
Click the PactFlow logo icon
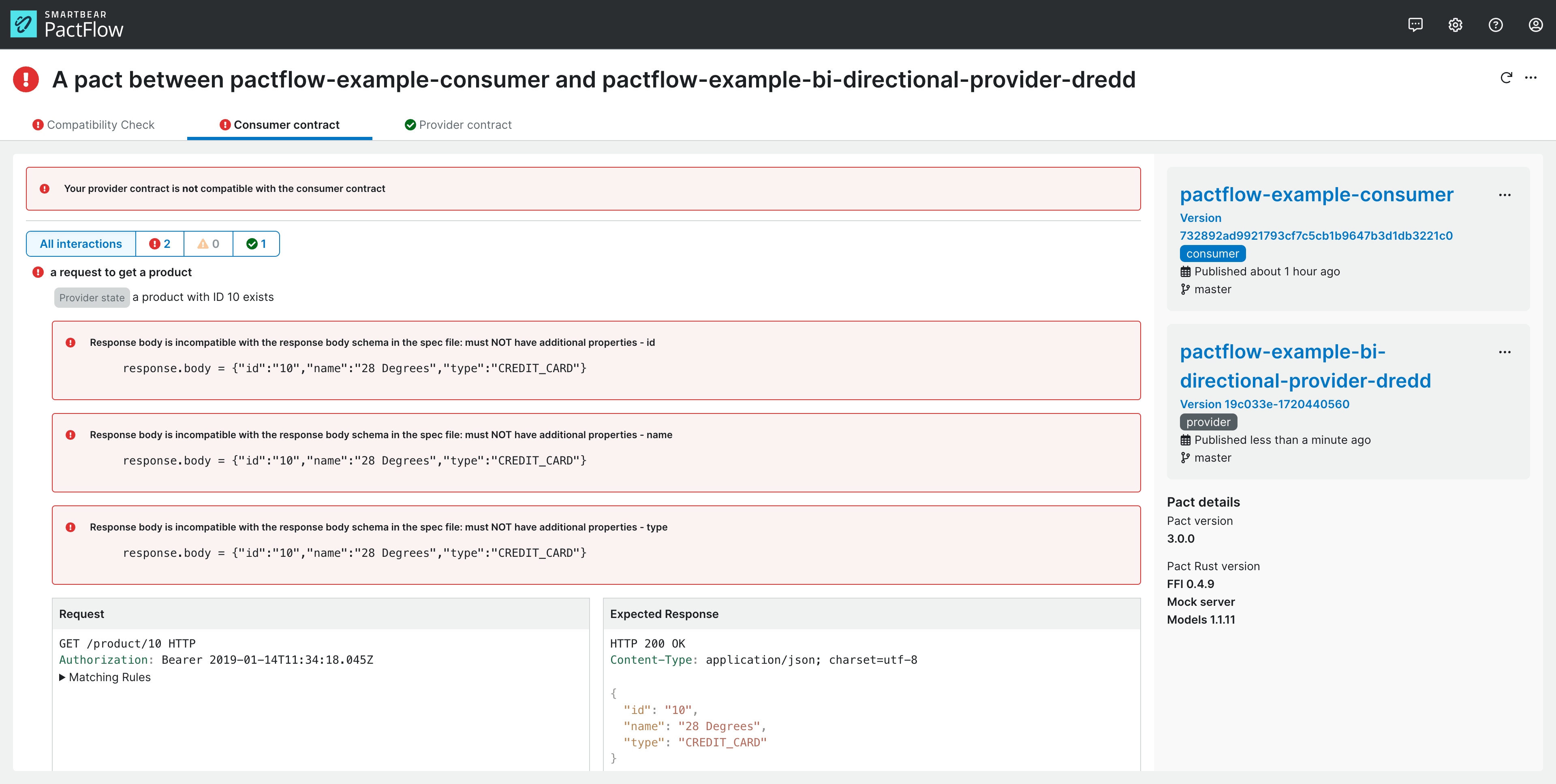24,25
